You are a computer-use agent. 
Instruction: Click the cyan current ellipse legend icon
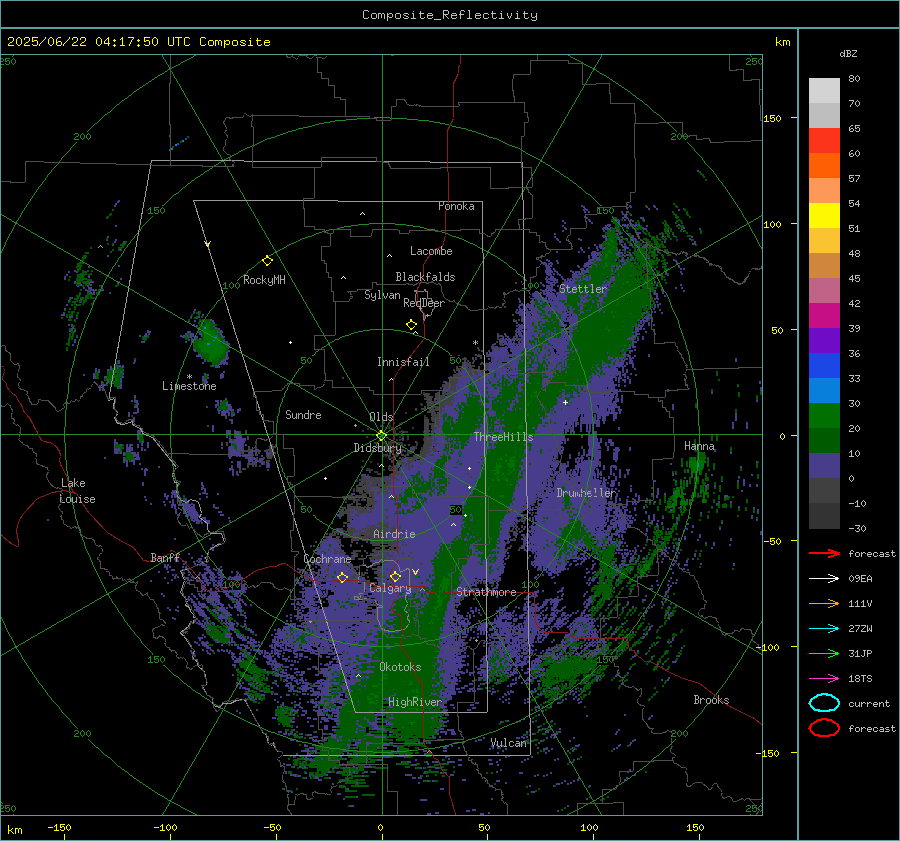824,703
